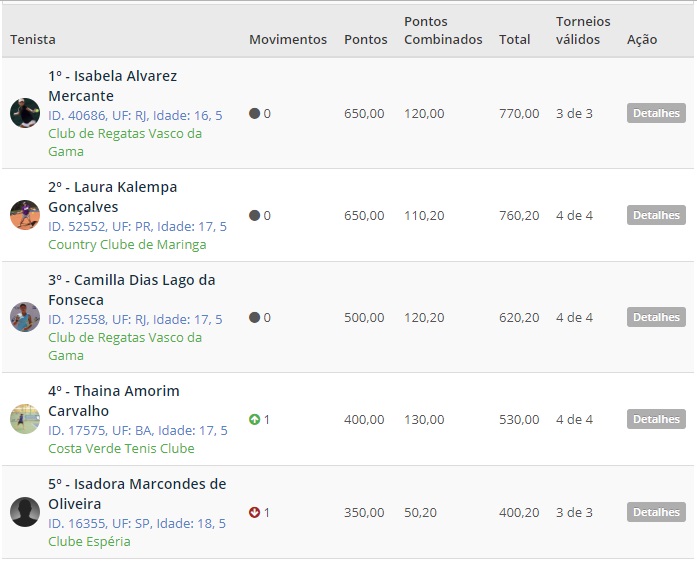View Detalhes for Camilla Dias Lago
The width and height of the screenshot is (697, 561).
656,318
